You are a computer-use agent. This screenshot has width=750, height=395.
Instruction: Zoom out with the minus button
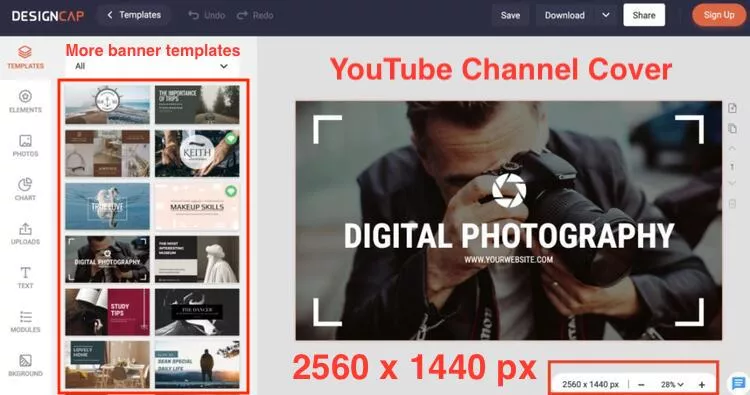(641, 384)
